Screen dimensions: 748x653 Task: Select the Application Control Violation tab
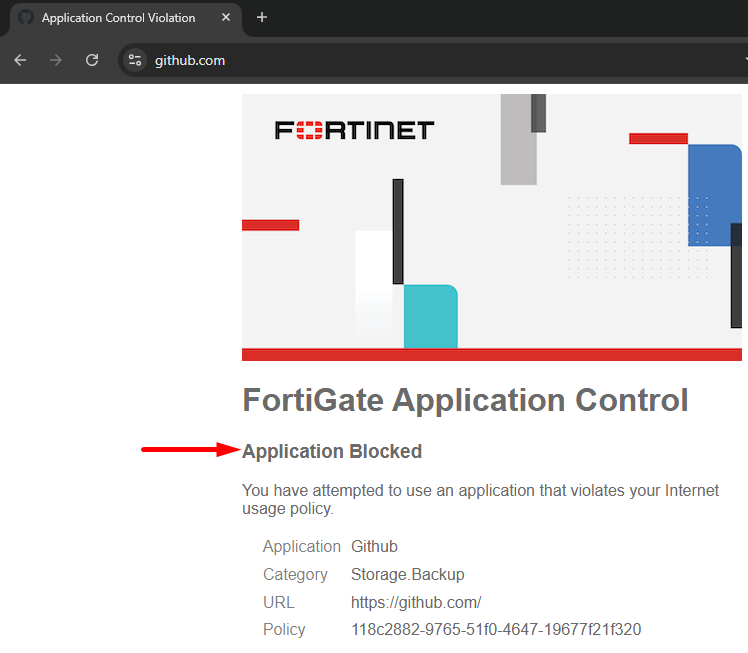tap(126, 18)
